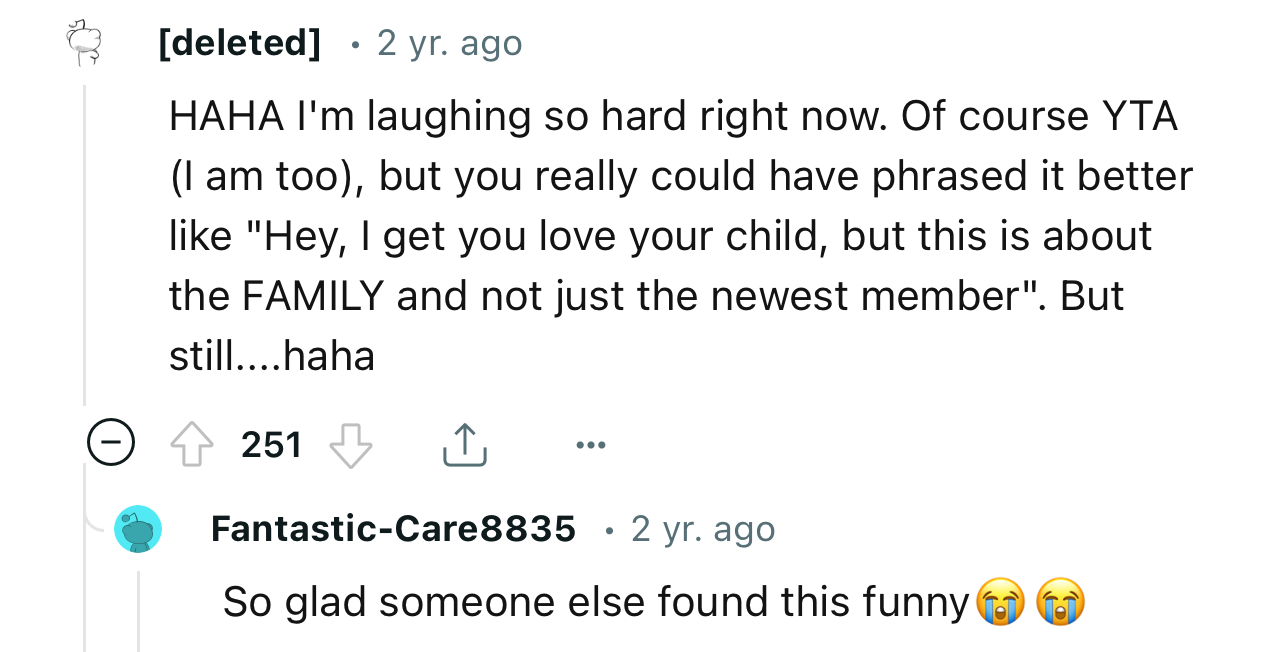Image resolution: width=1284 pixels, height=652 pixels.
Task: Click the [deleted] username
Action: [239, 42]
